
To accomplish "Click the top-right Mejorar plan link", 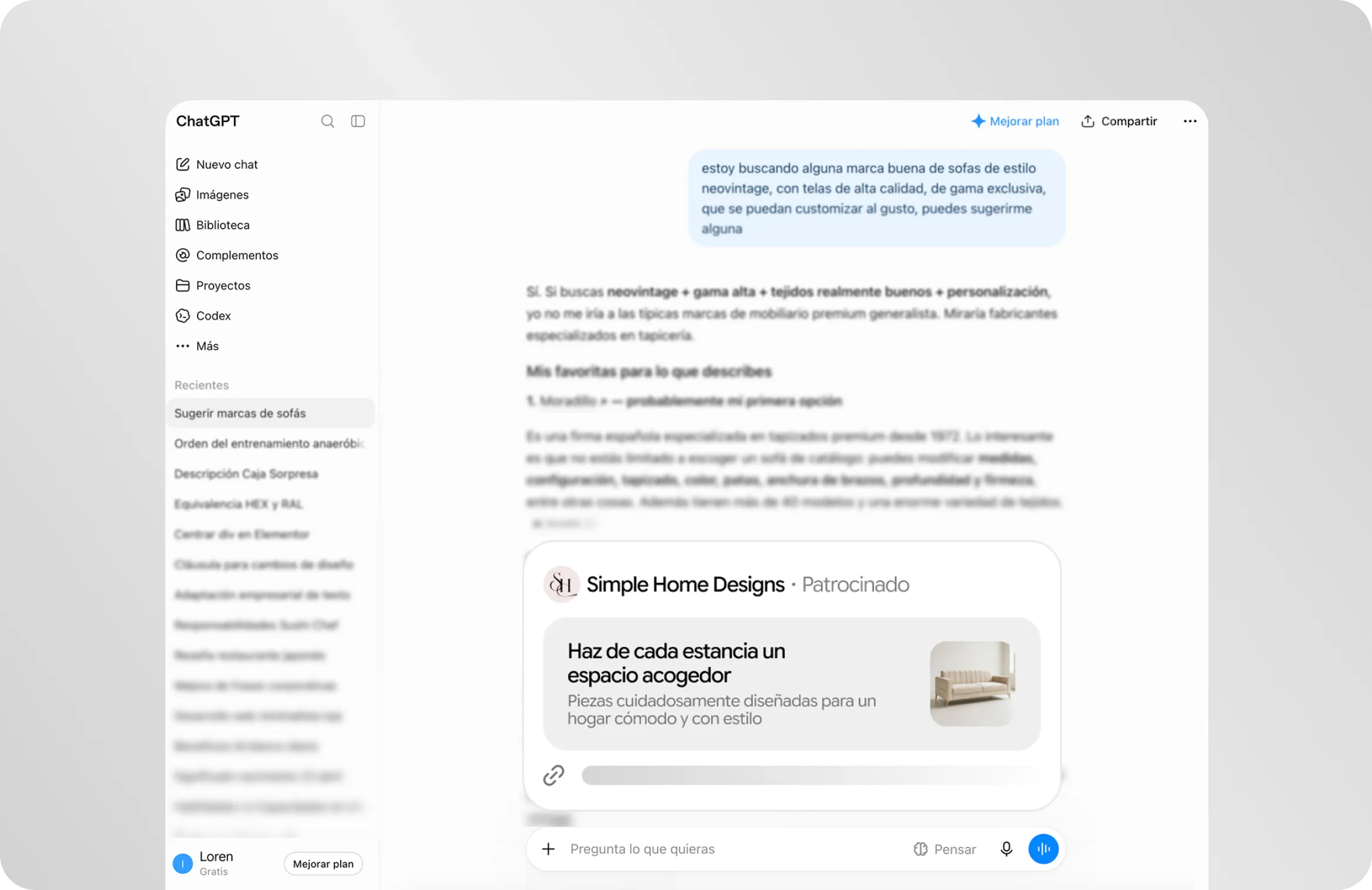I will tap(1024, 121).
